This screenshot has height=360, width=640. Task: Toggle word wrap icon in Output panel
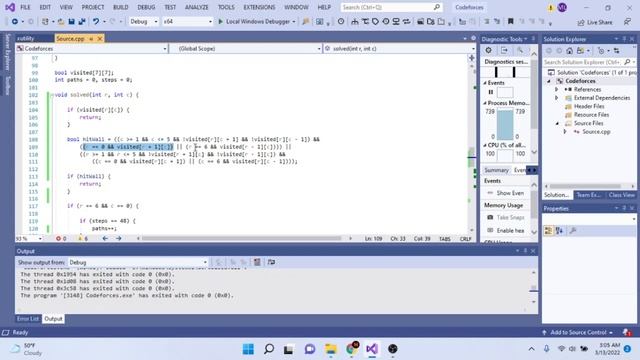click(271, 262)
